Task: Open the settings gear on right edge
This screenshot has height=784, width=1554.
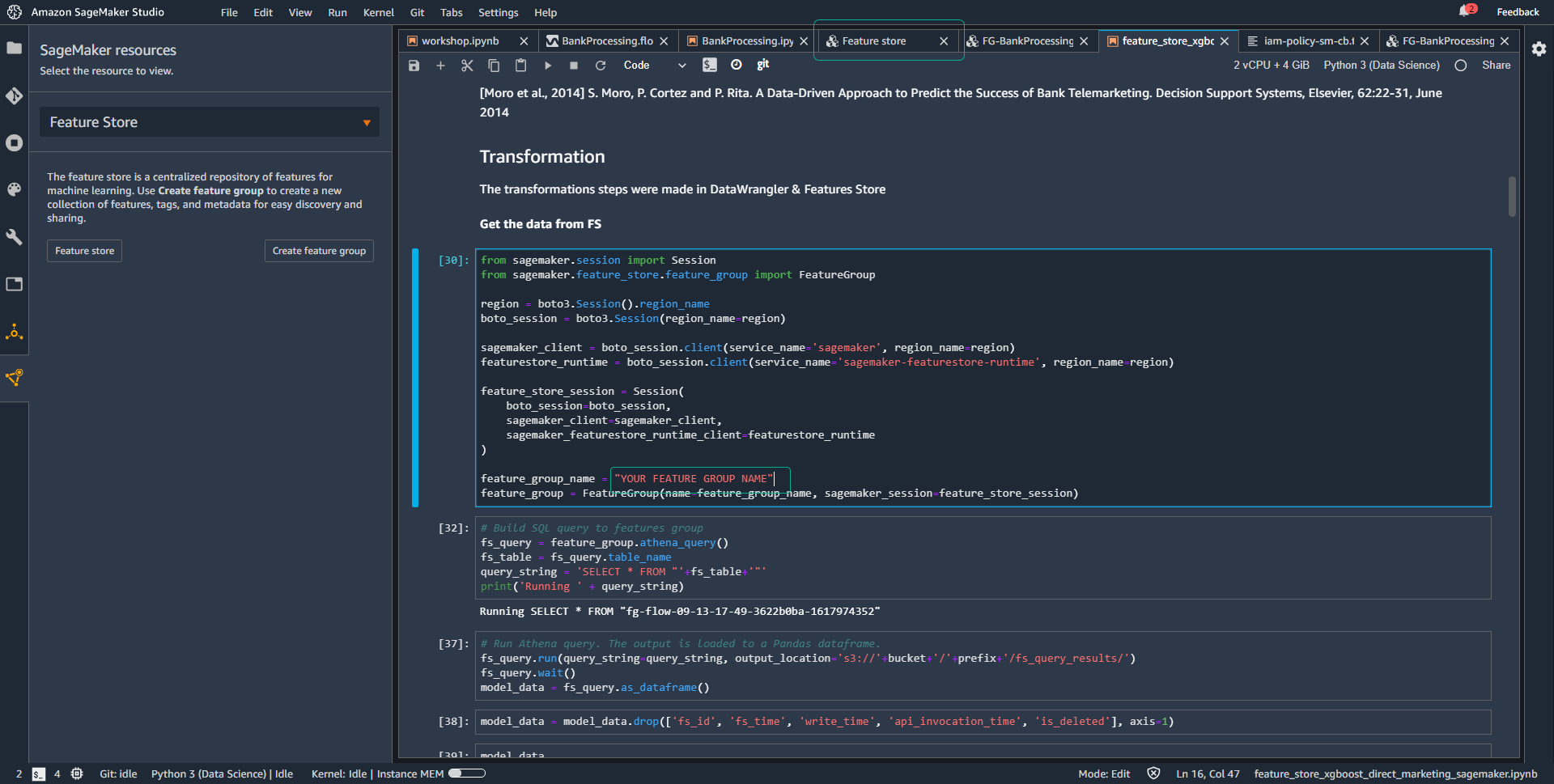Action: coord(1539,49)
